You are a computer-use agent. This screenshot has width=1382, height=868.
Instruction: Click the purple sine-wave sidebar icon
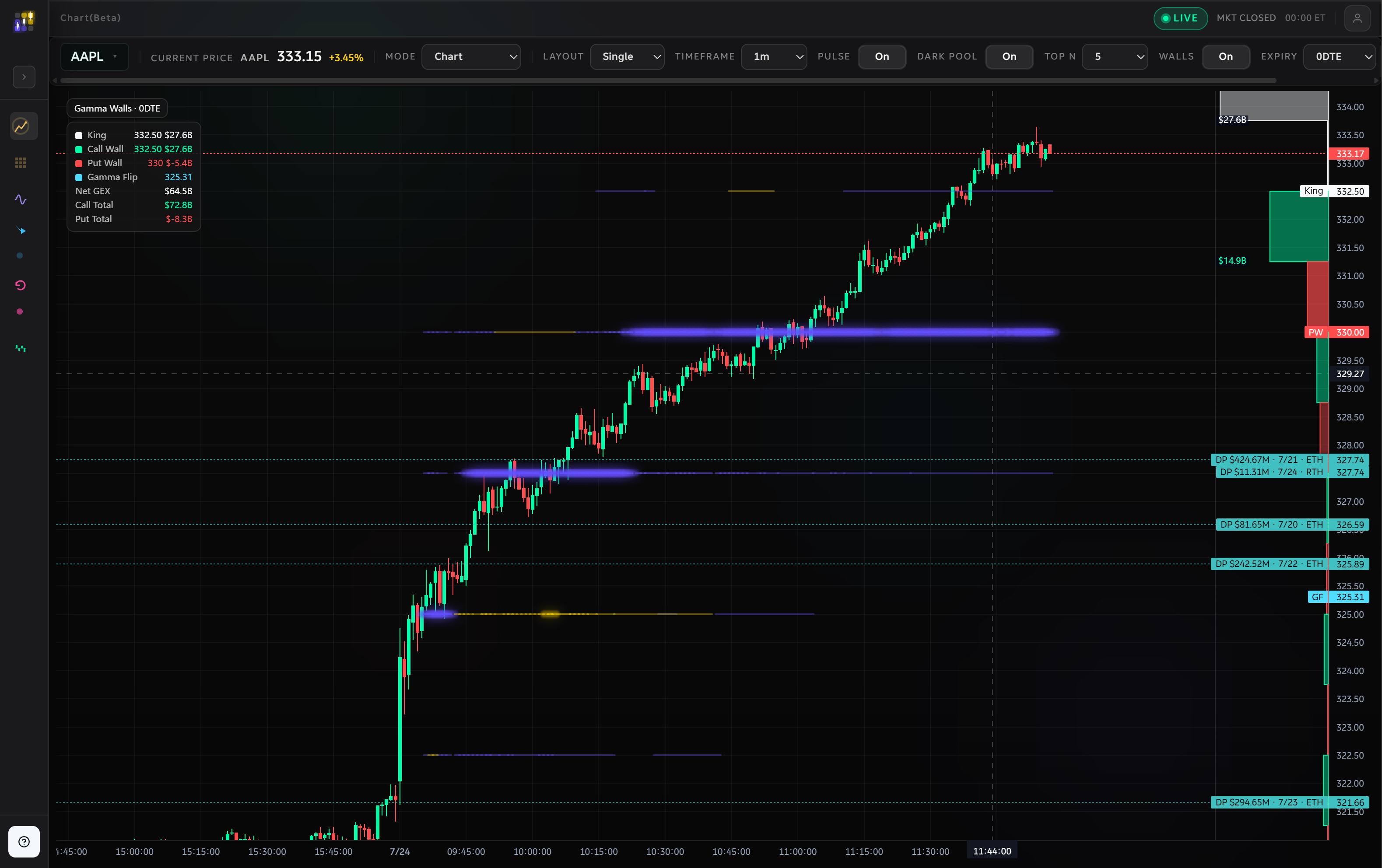click(x=21, y=199)
